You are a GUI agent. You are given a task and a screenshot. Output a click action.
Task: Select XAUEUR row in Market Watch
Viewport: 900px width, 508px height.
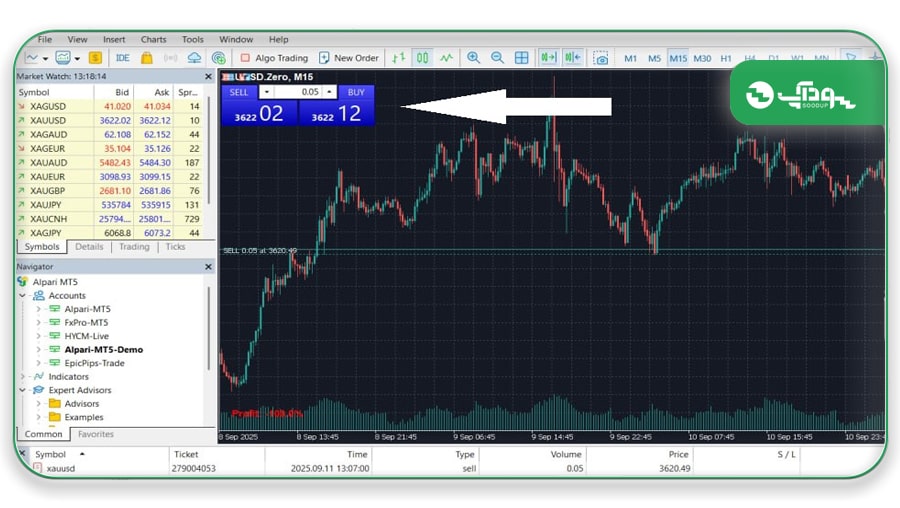pos(109,176)
